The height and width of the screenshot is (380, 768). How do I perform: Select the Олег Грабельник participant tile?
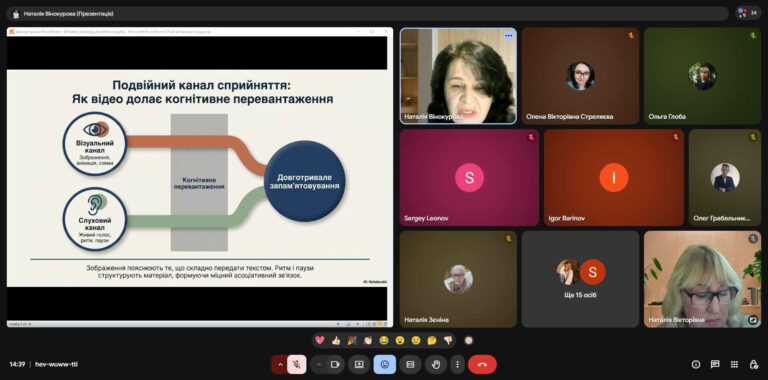(x=725, y=177)
